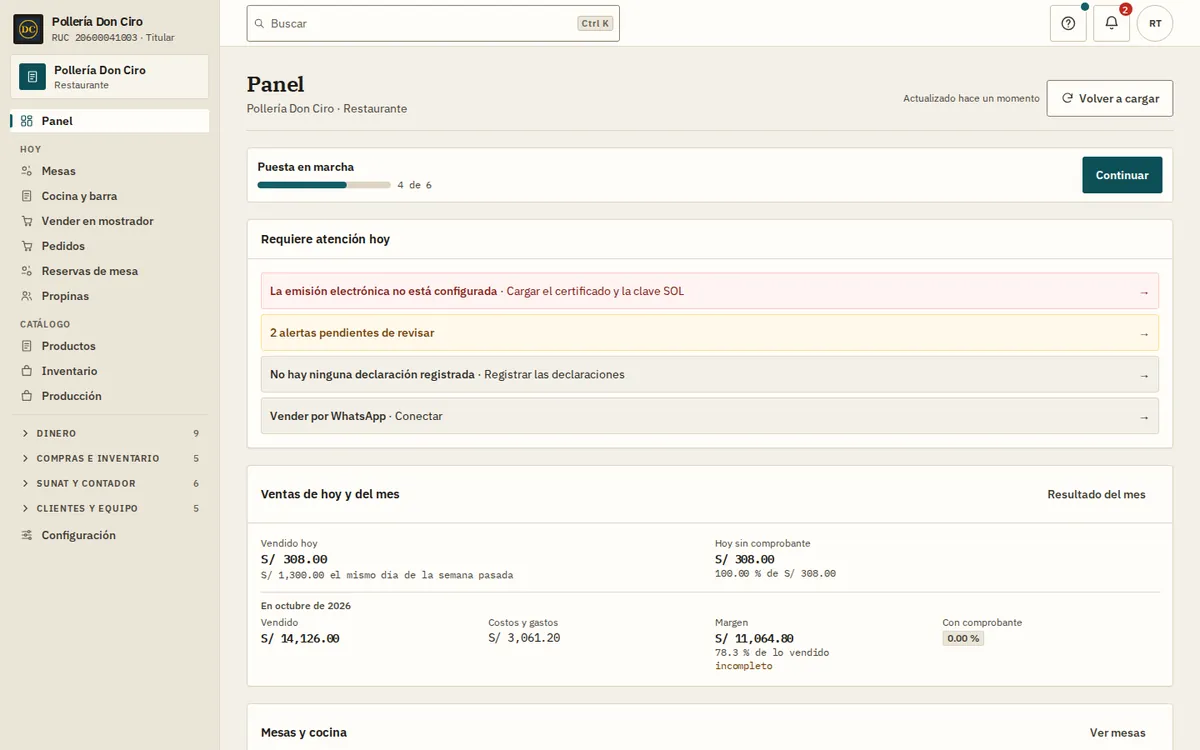The width and height of the screenshot is (1200, 750).
Task: Click the Continuar button
Action: coord(1122,175)
